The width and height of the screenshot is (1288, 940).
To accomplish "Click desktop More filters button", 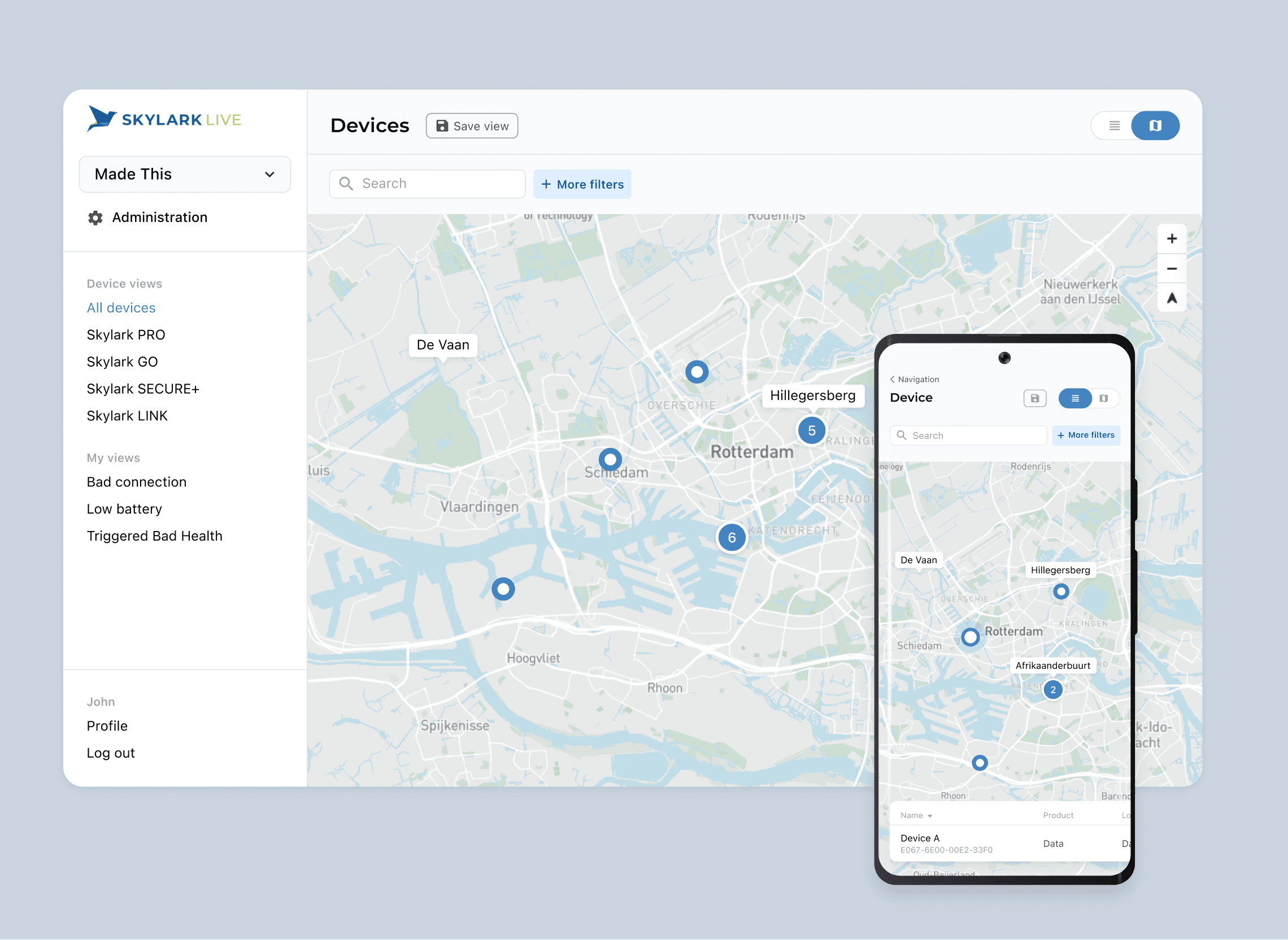I will pos(582,184).
